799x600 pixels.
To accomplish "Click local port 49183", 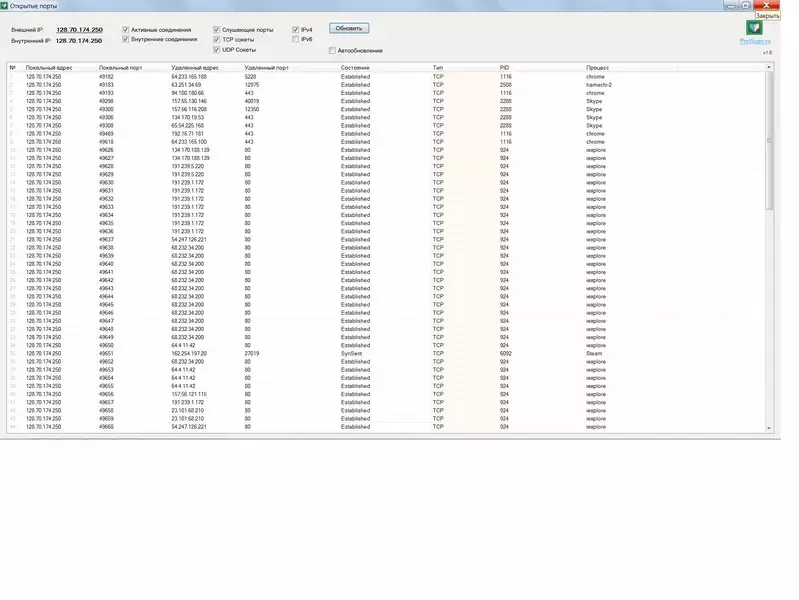I will click(x=106, y=85).
